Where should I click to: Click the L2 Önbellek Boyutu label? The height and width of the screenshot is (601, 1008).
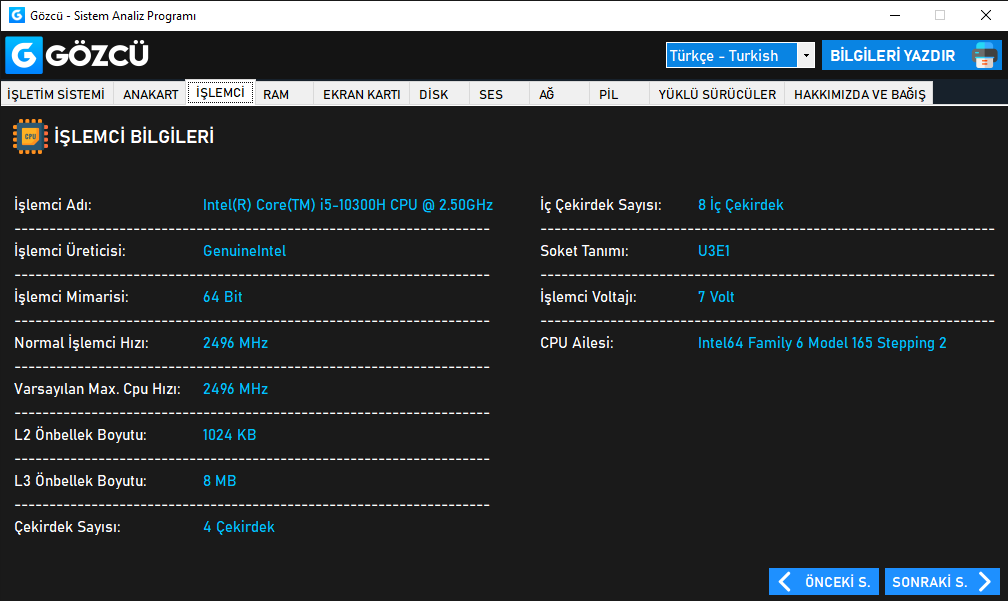coord(80,435)
